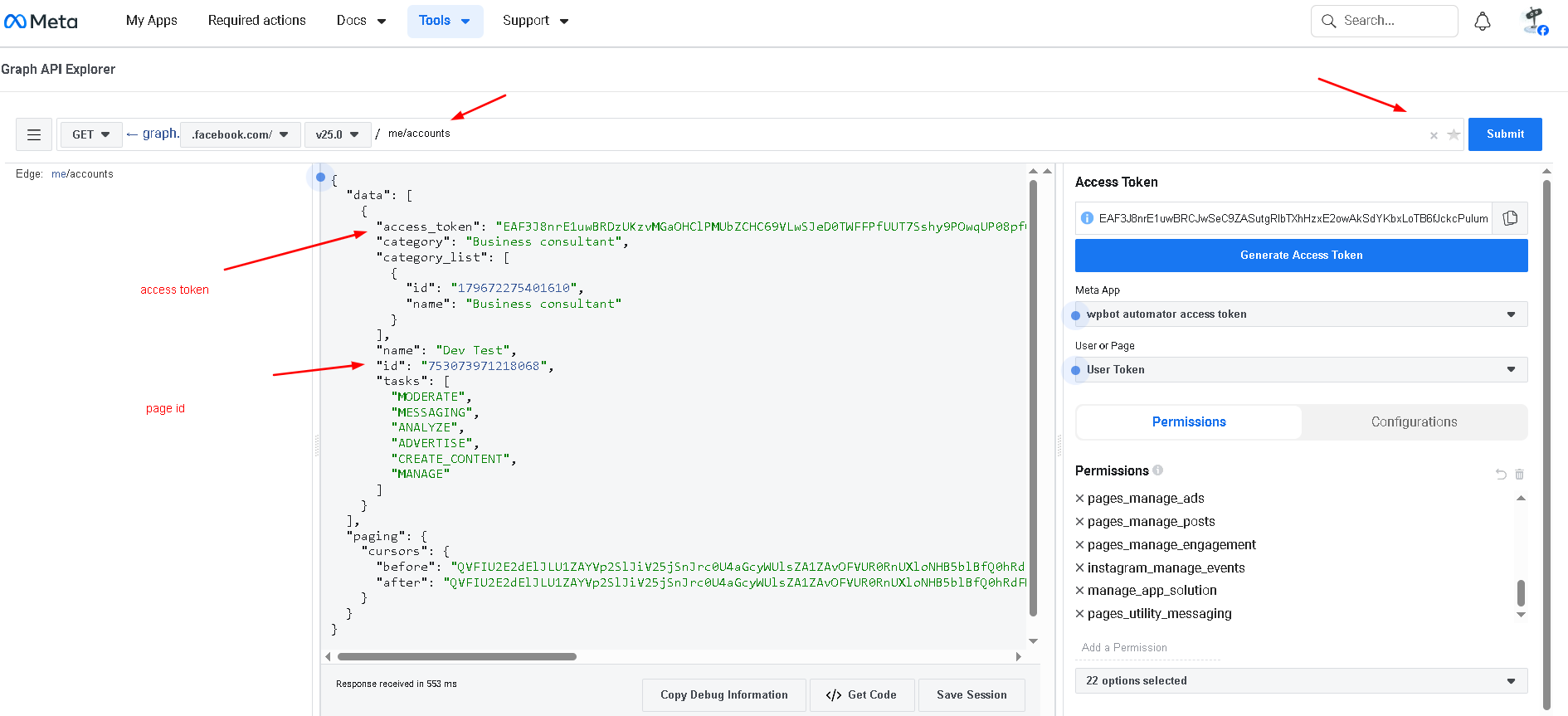
Task: Click the trash icon to delete permissions
Action: (1520, 475)
